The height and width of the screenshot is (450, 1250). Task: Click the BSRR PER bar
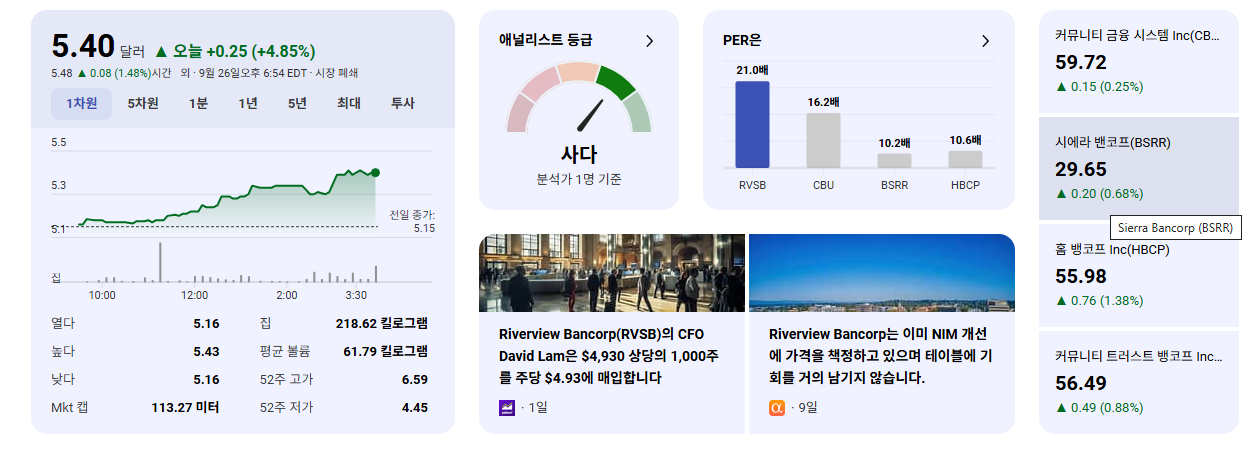click(894, 160)
